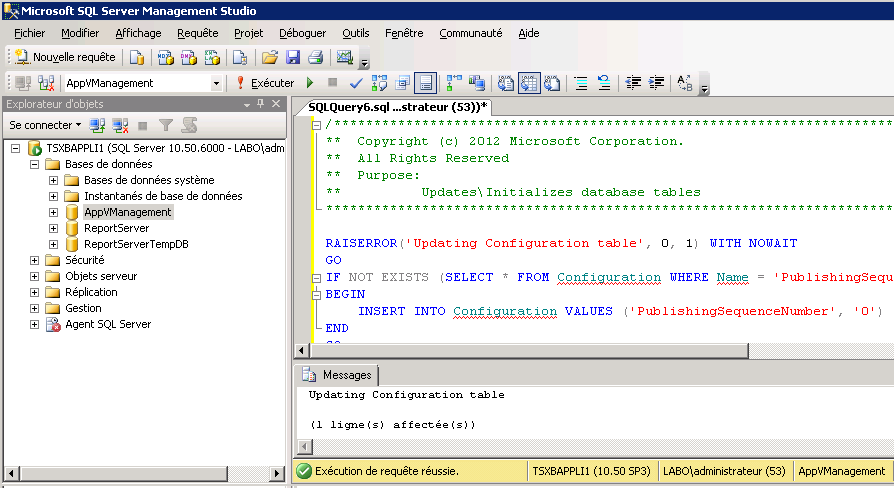Click the Object Explorer horizontal scrollbar thumb
The image size is (894, 488).
tap(124, 473)
